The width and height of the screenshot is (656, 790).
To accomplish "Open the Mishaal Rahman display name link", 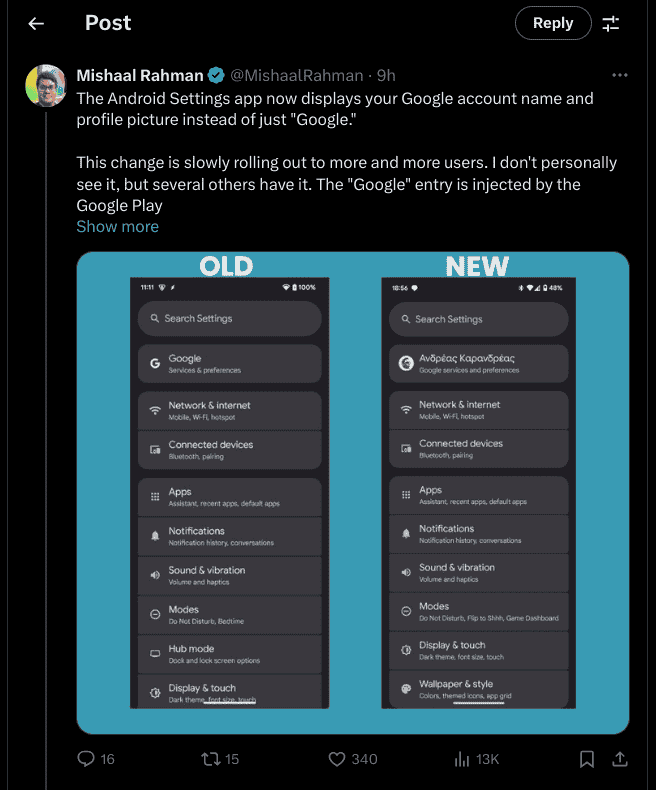I will pos(139,75).
